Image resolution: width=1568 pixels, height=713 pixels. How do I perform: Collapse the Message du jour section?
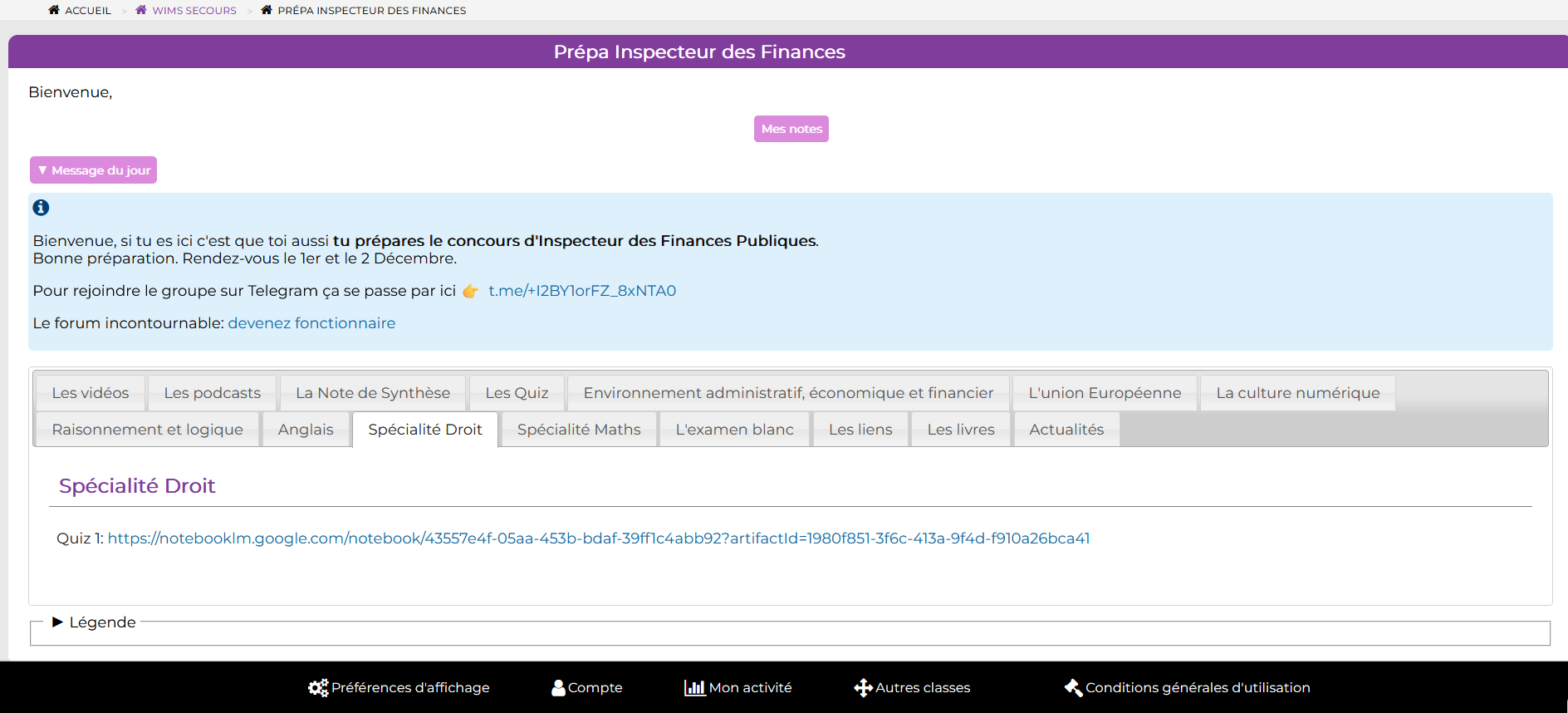(x=93, y=170)
